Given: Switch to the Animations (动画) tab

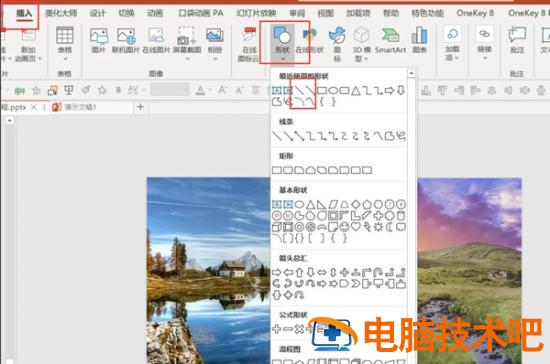Looking at the screenshot, I should coord(155,13).
